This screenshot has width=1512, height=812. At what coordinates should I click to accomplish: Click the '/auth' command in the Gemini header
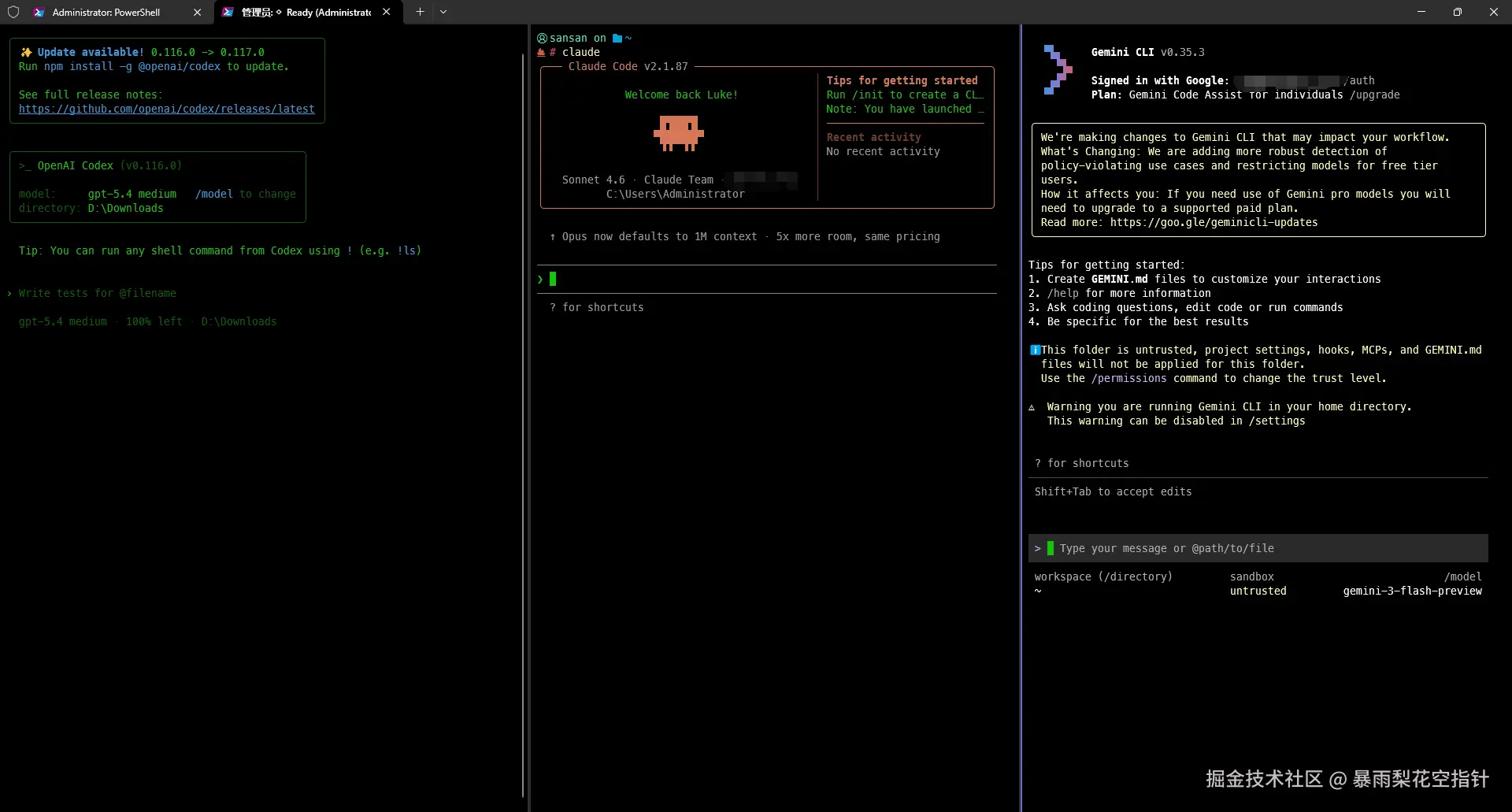1359,80
